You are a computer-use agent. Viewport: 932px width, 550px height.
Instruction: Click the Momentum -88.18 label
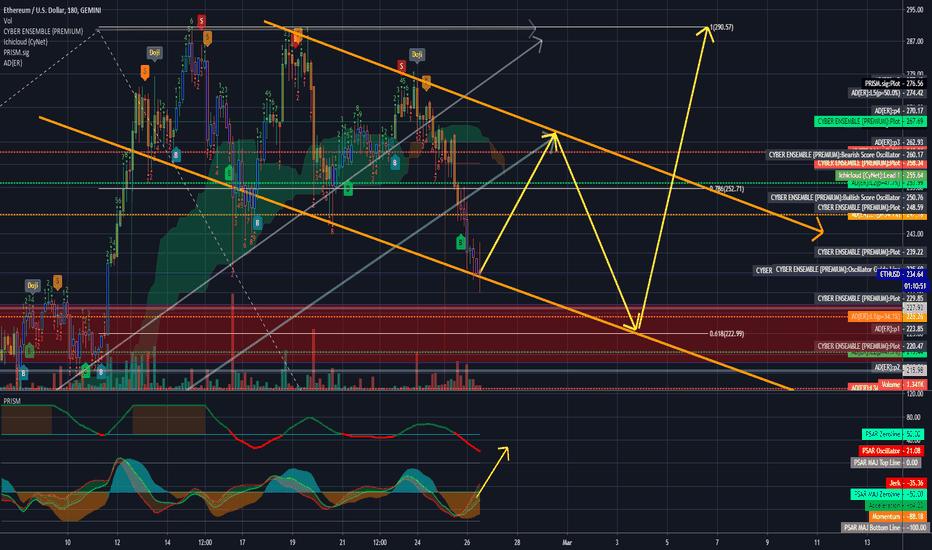pyautogui.click(x=898, y=517)
